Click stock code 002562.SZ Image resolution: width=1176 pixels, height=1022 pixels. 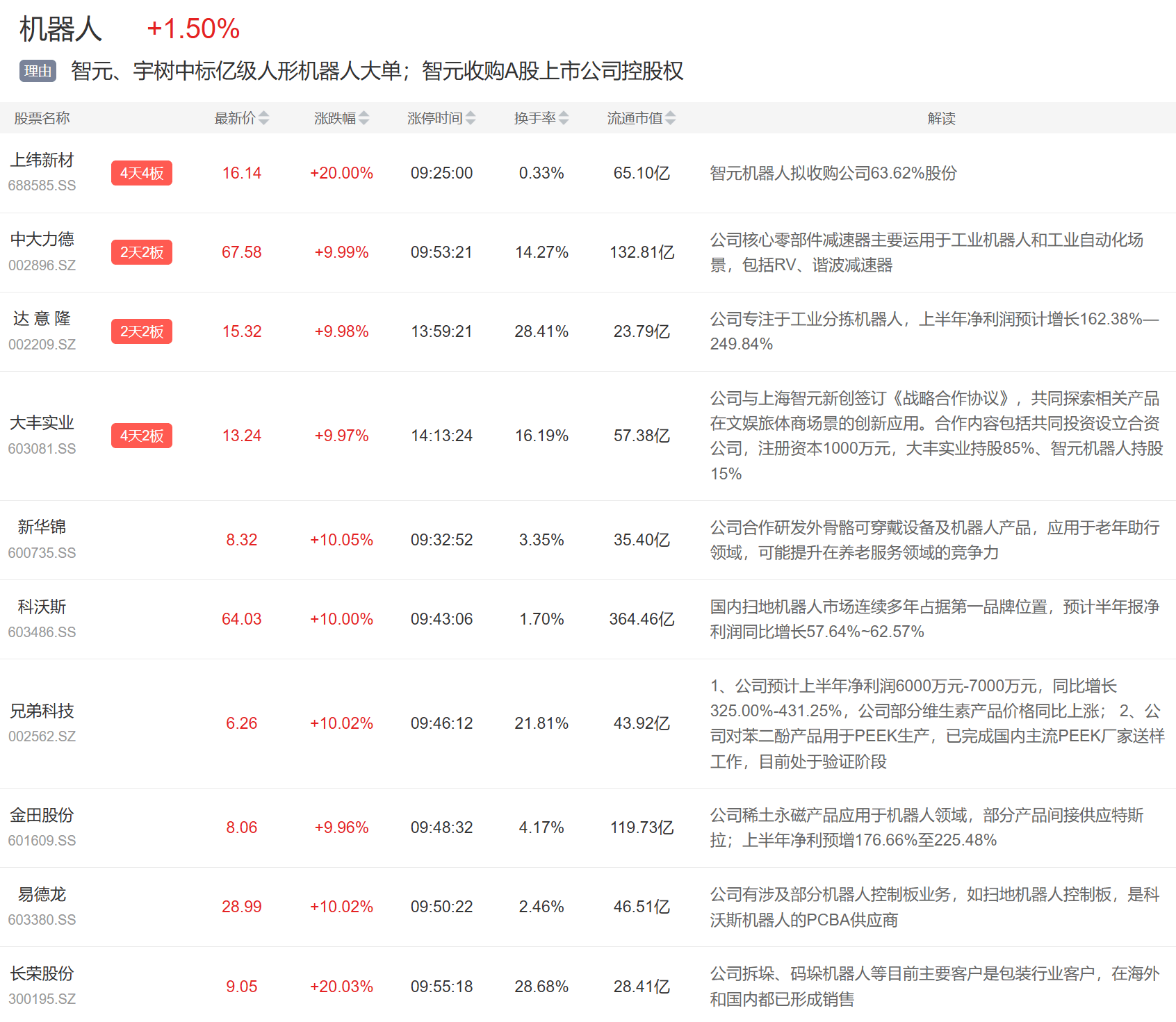[42, 736]
